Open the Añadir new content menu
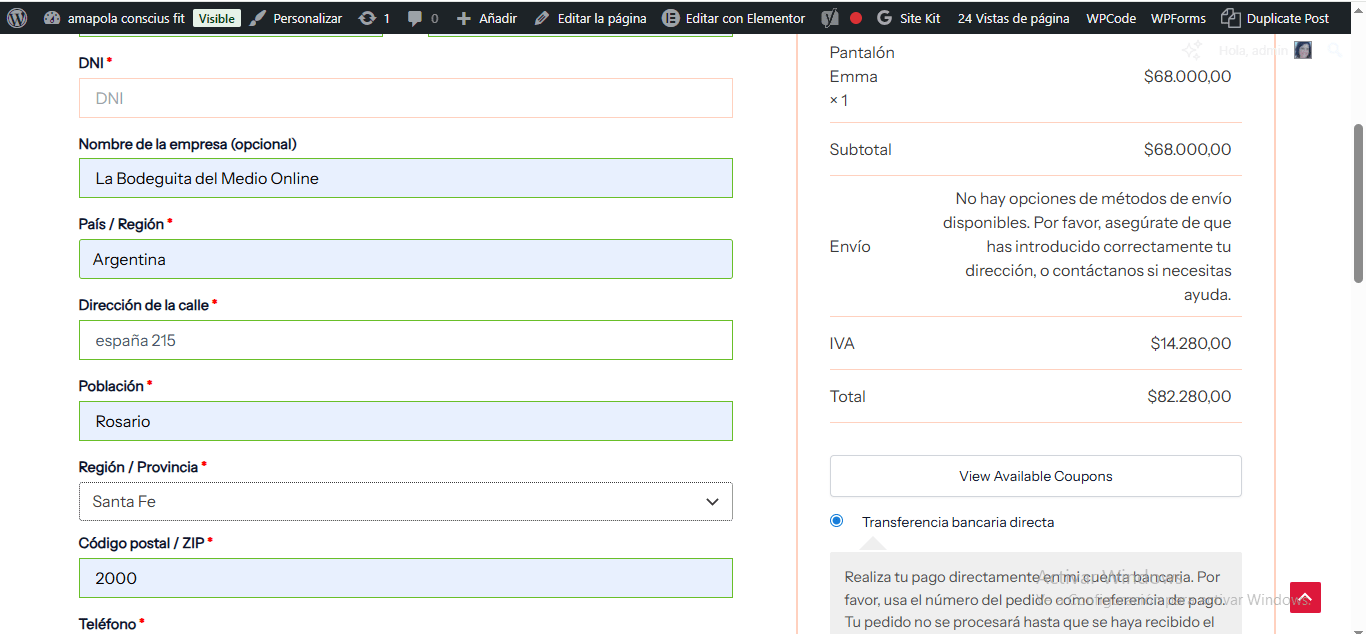Viewport: 1366px width, 634px height. 487,18
